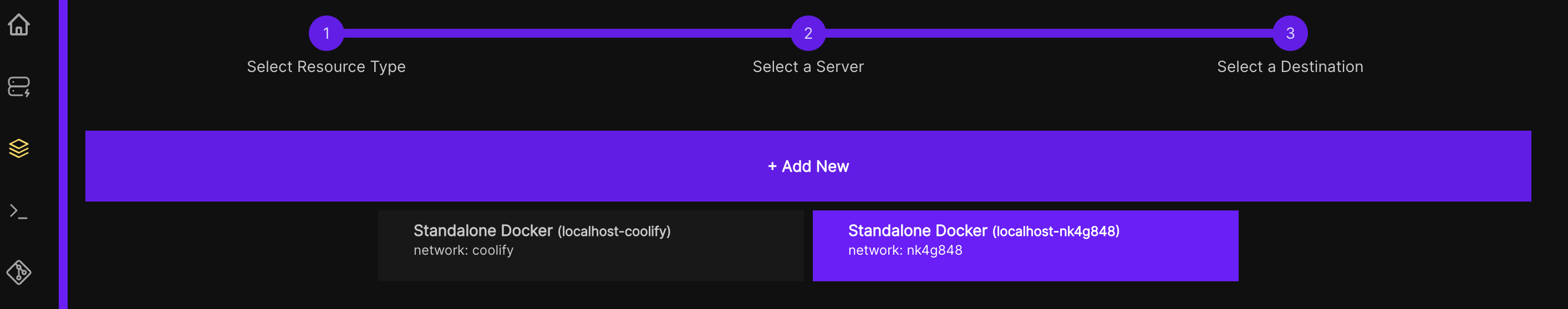The width and height of the screenshot is (1568, 309).
Task: Click the "network: coolify" text
Action: (463, 251)
